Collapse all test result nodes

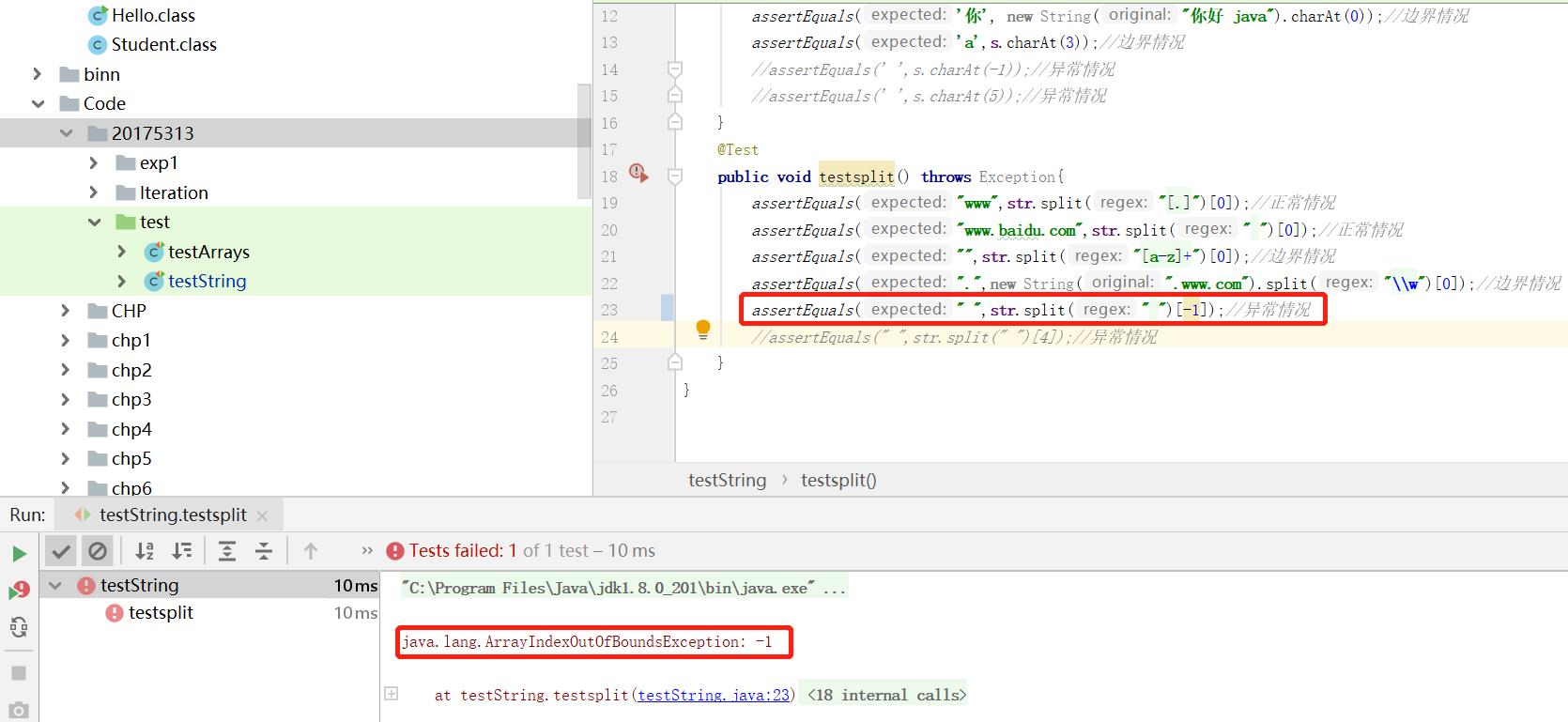pos(264,551)
